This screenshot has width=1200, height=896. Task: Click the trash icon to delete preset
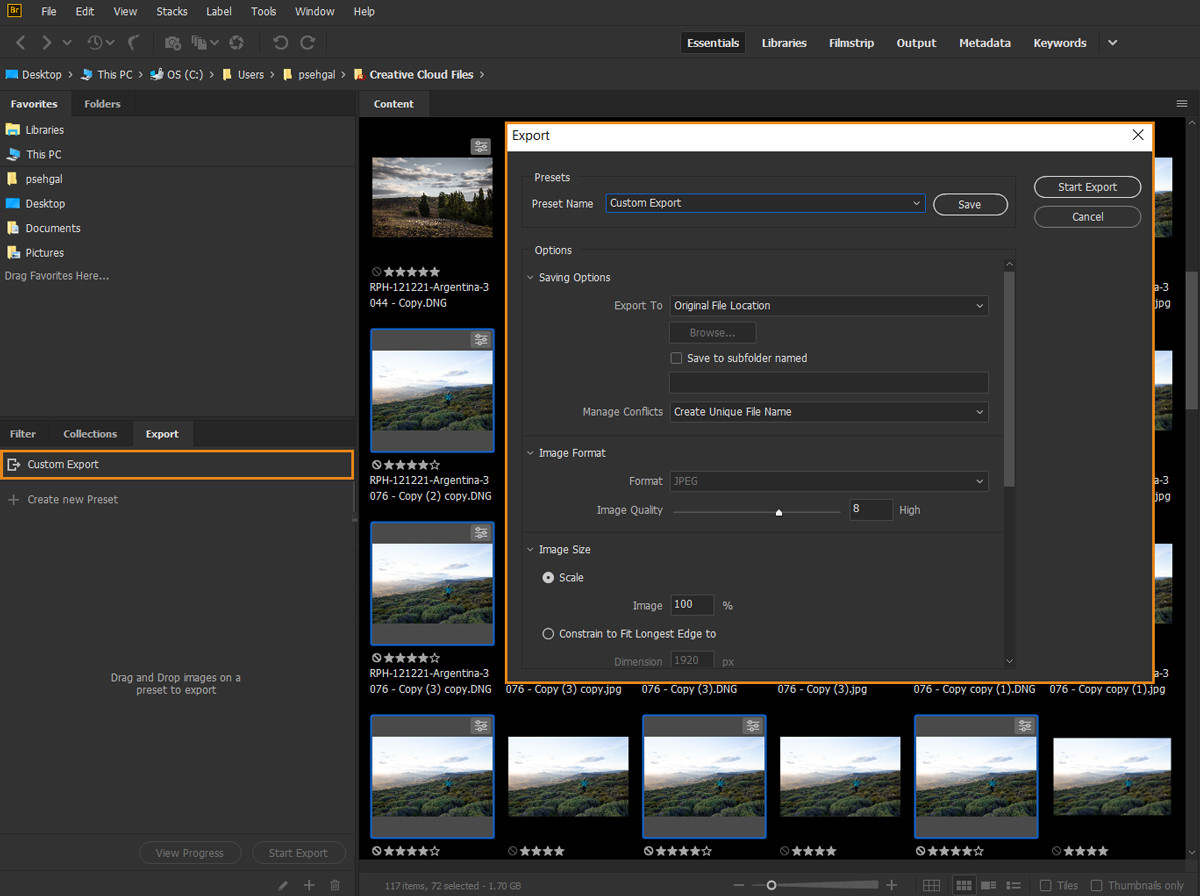click(x=335, y=885)
